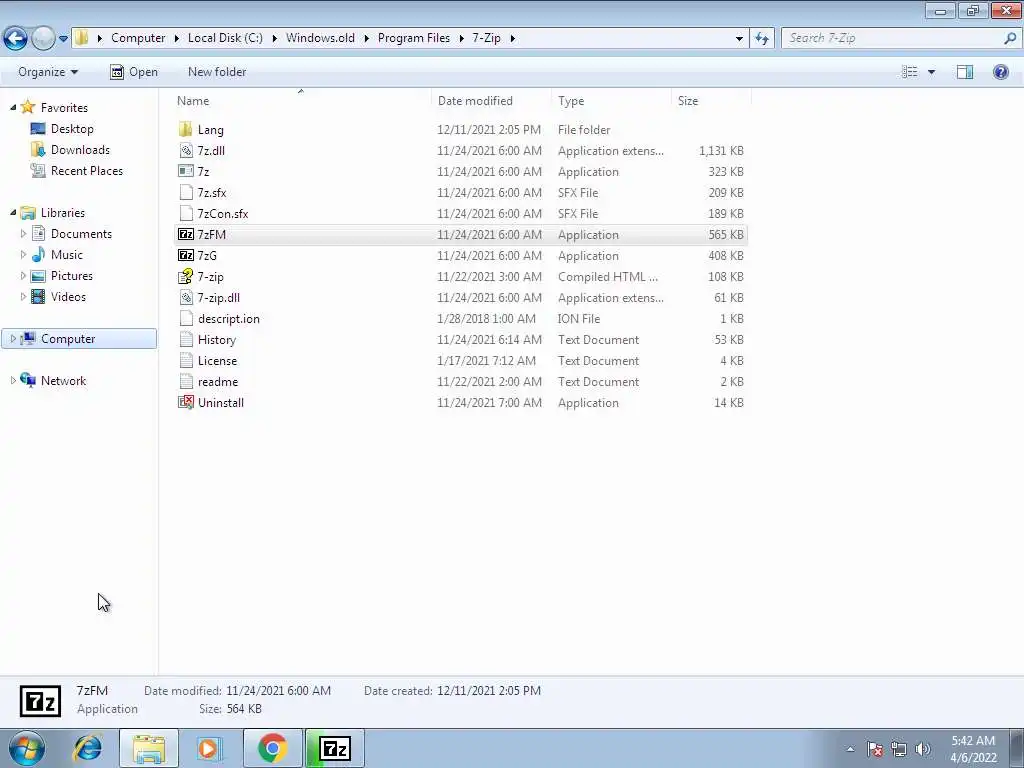Toggle the preview pane button
Screen dimensions: 1024x768
pos(965,72)
